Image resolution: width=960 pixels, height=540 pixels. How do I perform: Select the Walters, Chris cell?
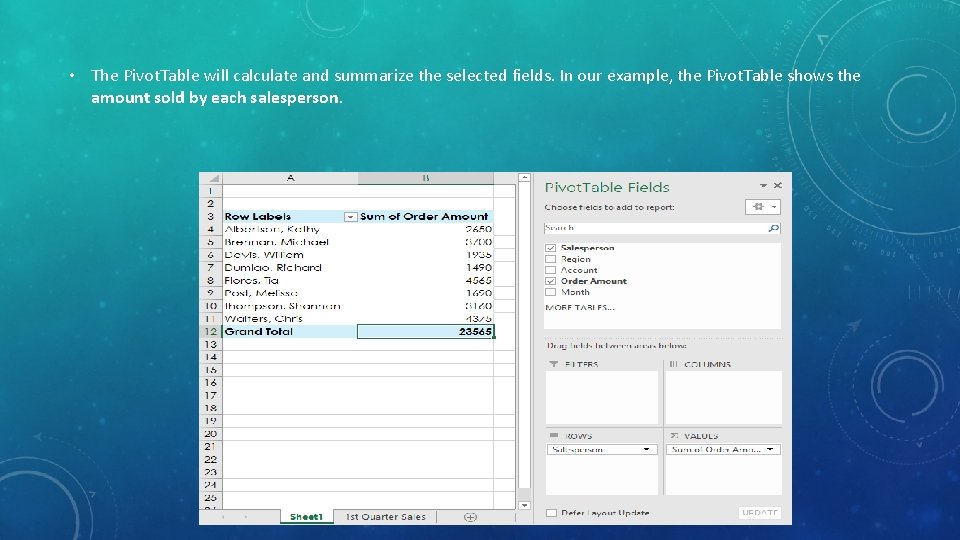click(290, 318)
